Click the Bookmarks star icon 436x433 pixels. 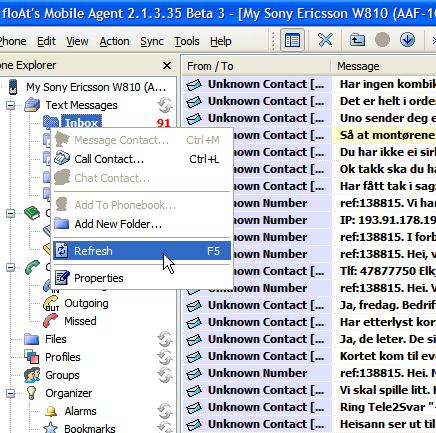pyautogui.click(x=51, y=427)
